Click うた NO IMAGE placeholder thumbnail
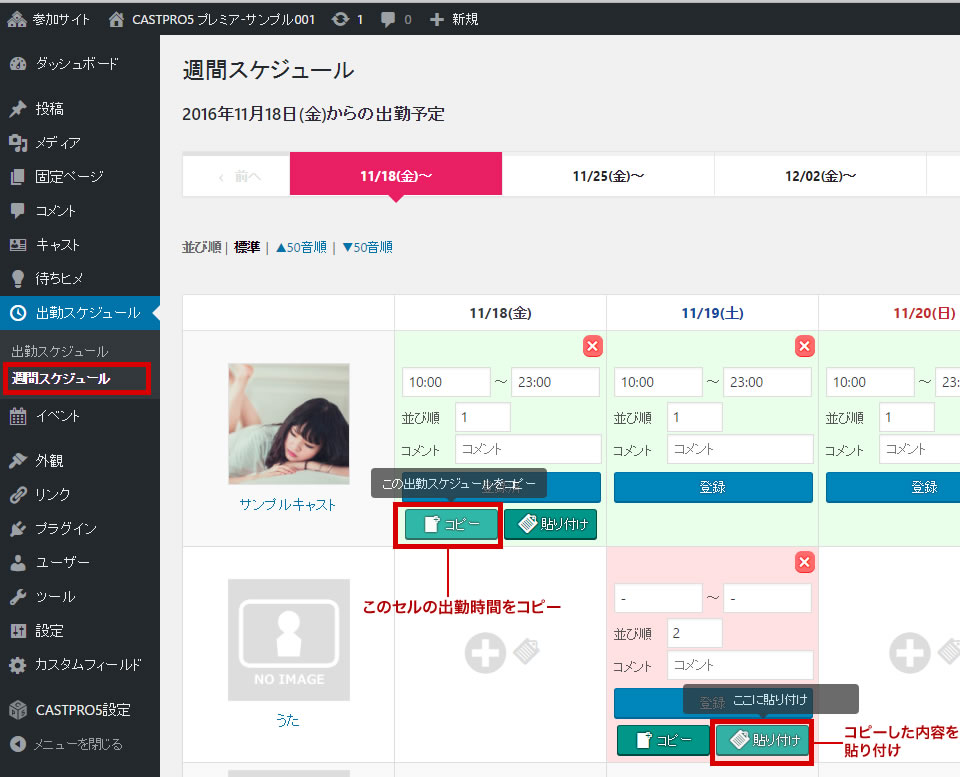This screenshot has height=777, width=960. [289, 640]
